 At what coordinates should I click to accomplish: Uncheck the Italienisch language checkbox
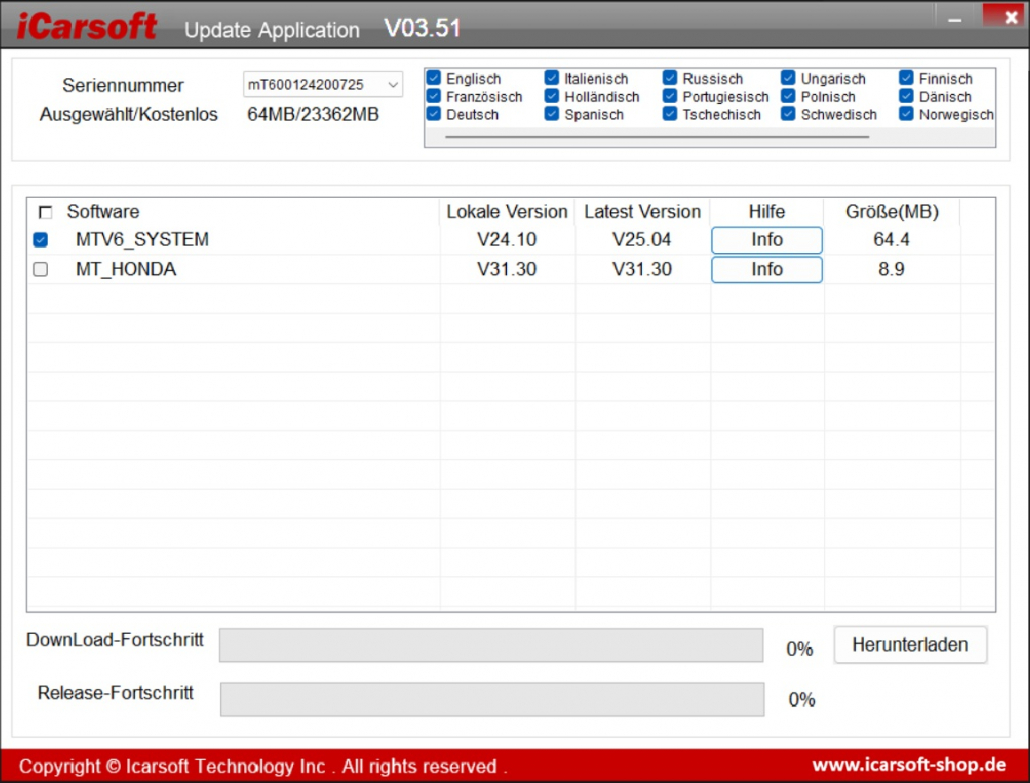(552, 78)
